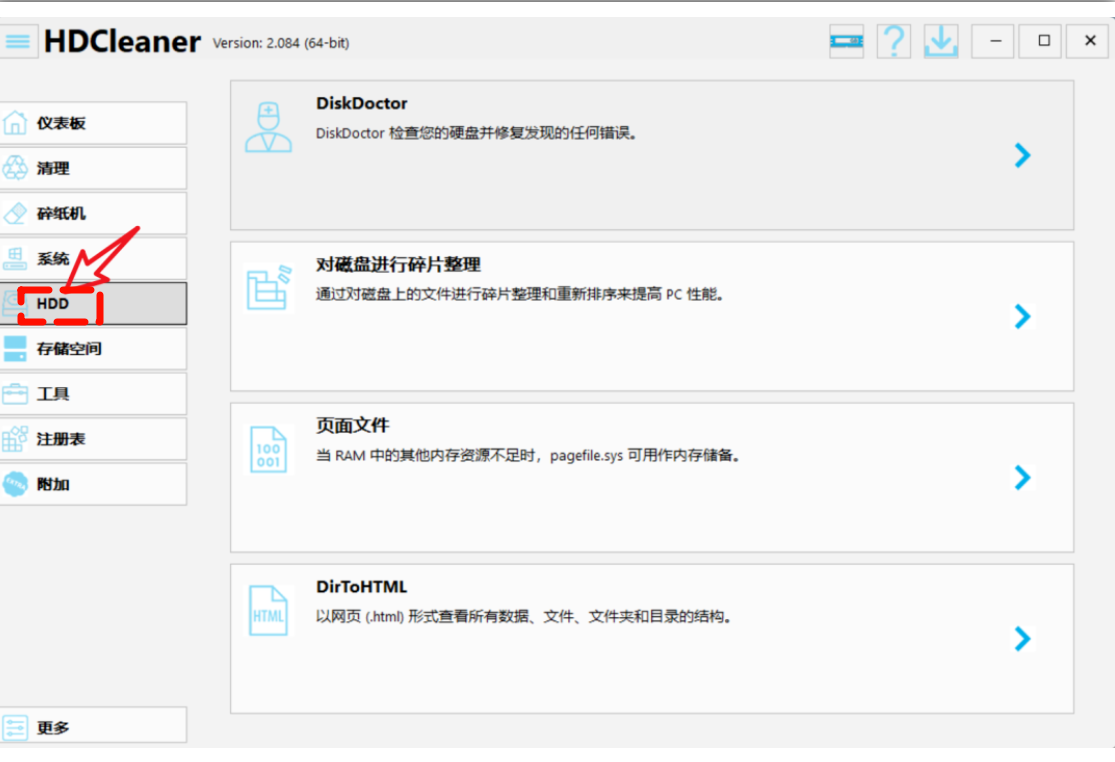Select the pagefile 100001 document icon
1115x762 pixels.
pyautogui.click(x=267, y=450)
